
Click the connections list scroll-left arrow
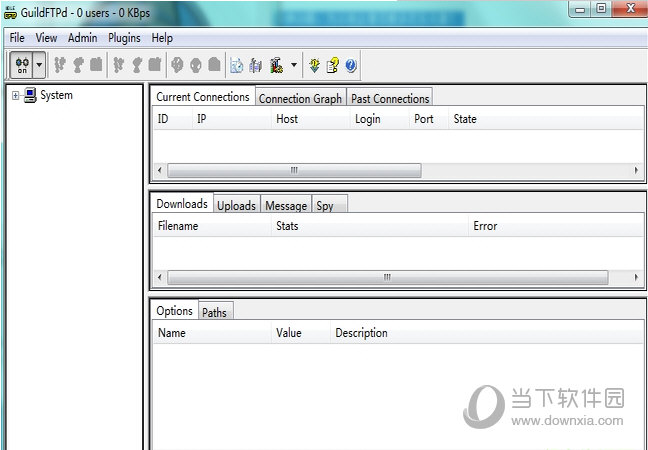(x=160, y=170)
